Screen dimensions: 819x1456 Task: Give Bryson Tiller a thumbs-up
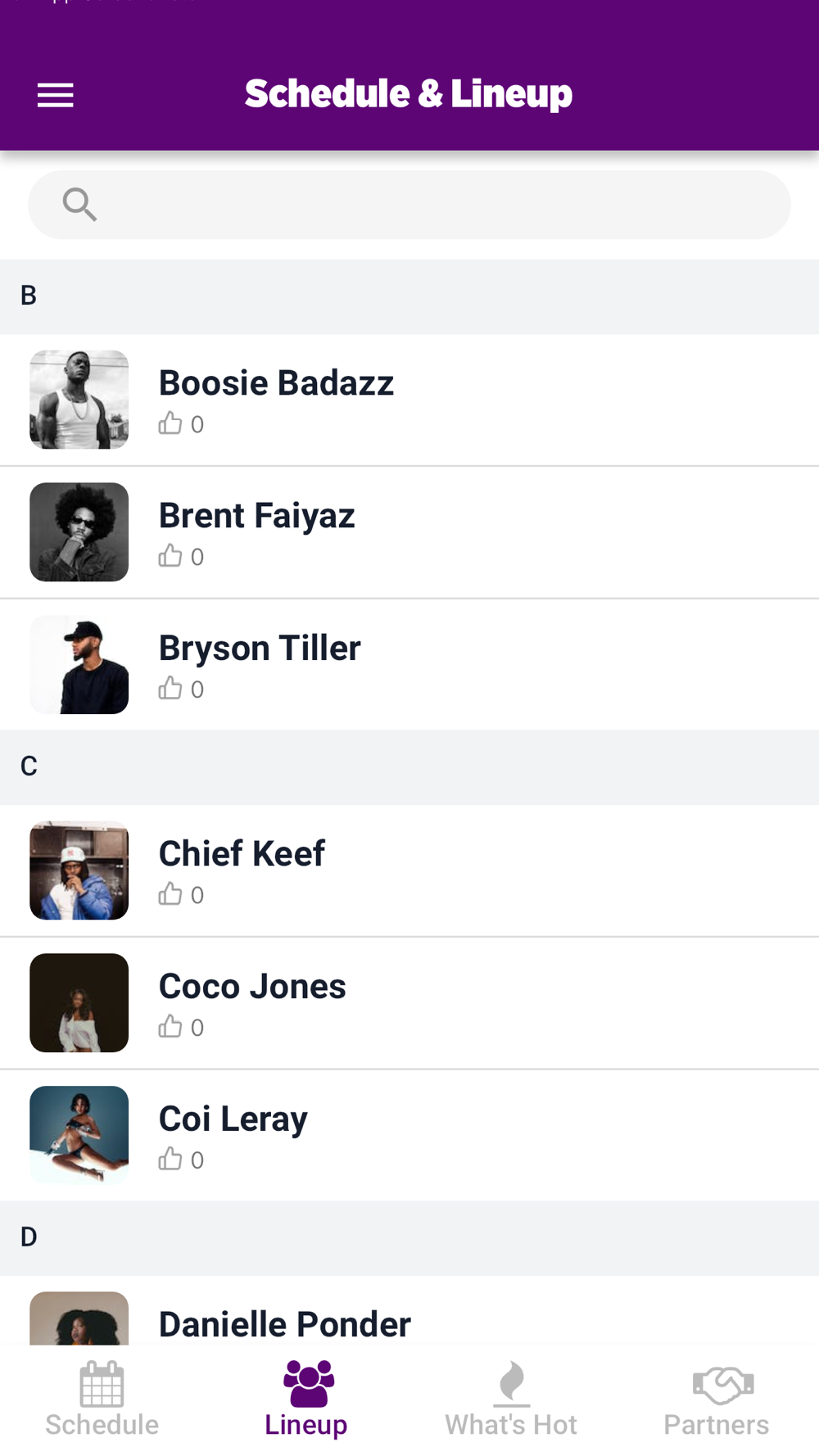[170, 689]
